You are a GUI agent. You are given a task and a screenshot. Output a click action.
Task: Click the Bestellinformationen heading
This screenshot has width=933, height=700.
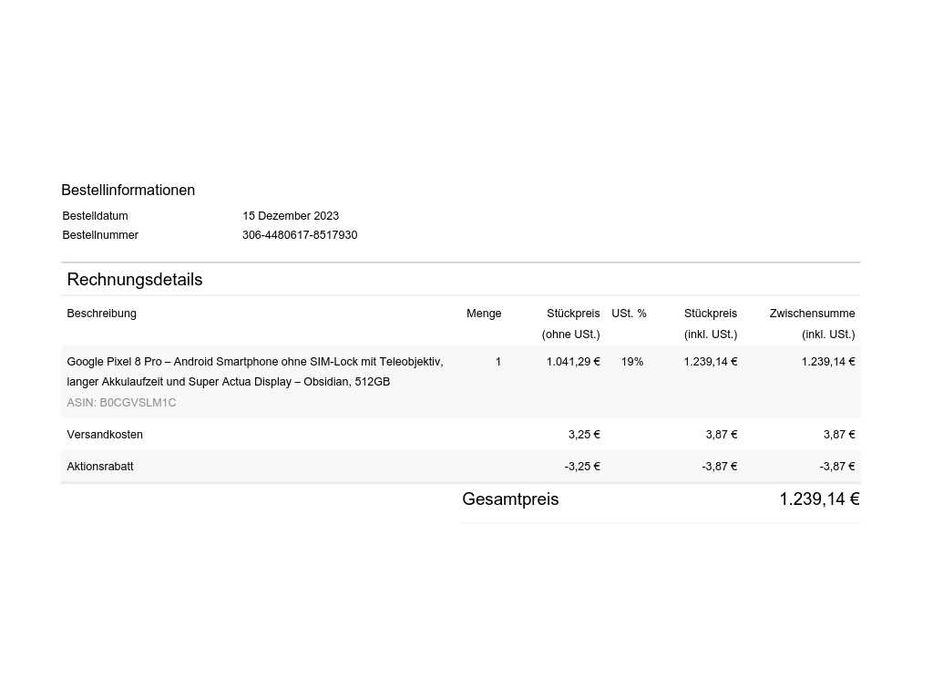pyautogui.click(x=128, y=190)
